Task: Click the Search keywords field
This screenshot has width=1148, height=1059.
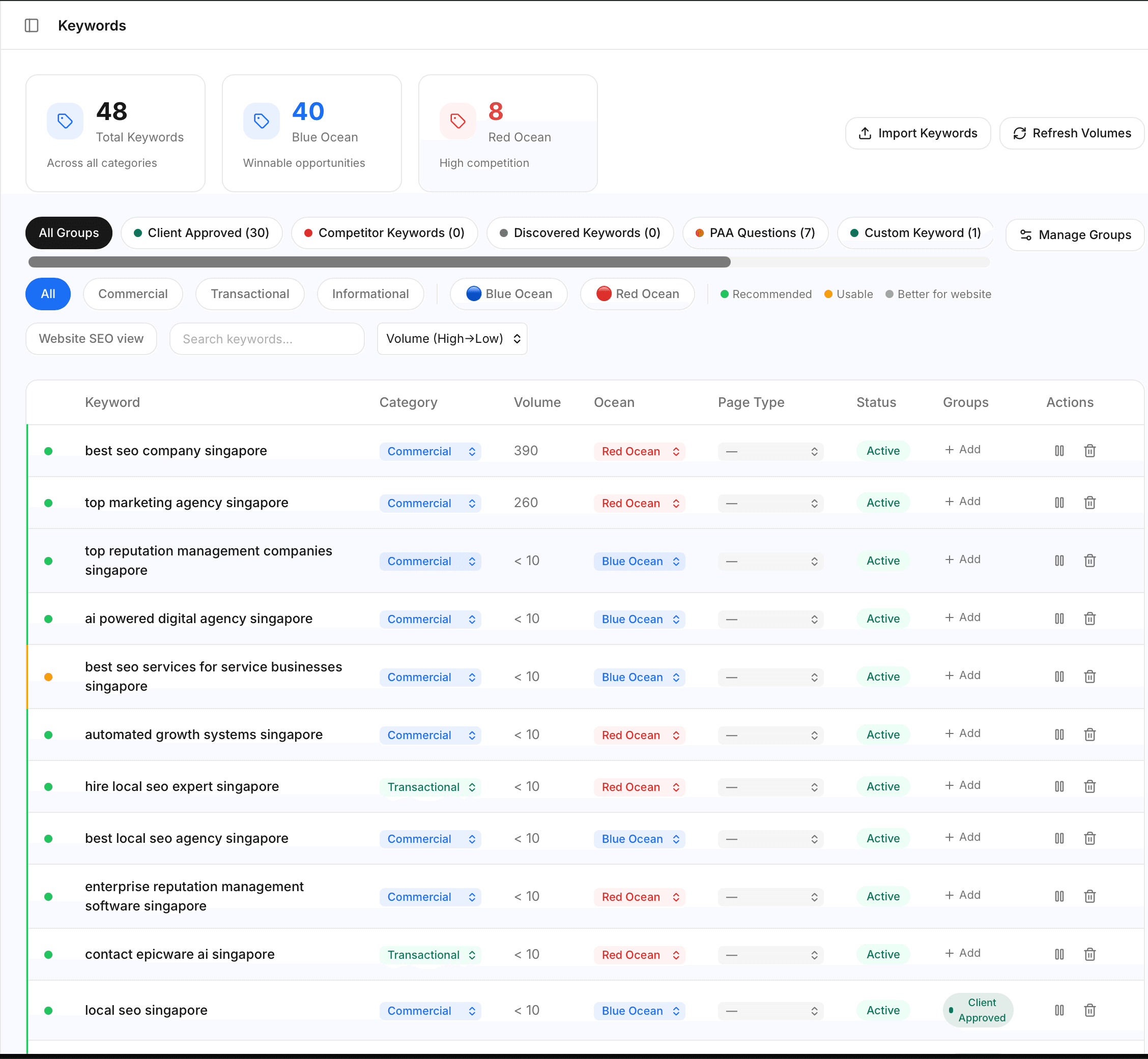Action: [267, 339]
